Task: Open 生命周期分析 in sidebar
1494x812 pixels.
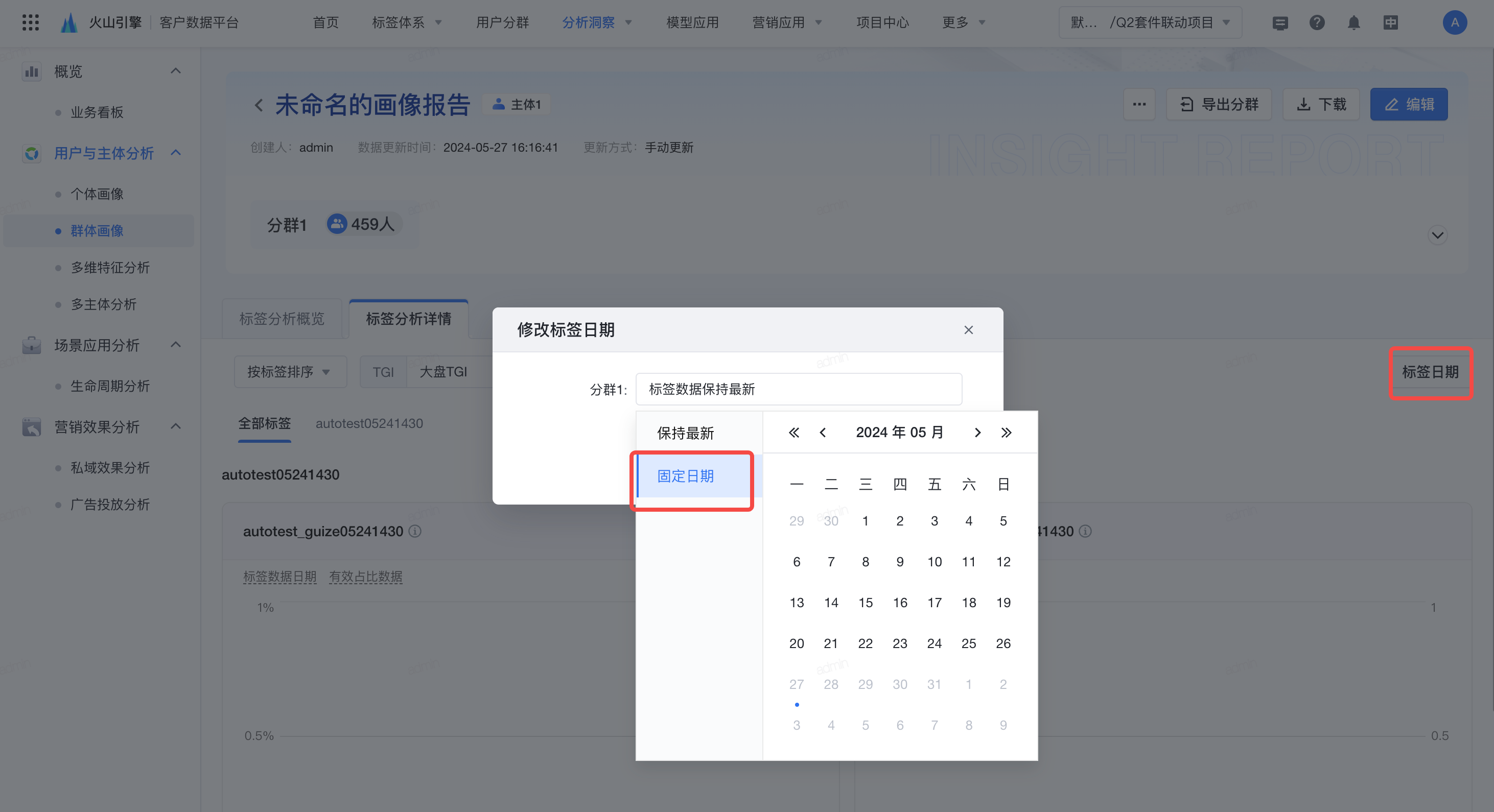Action: pyautogui.click(x=110, y=386)
